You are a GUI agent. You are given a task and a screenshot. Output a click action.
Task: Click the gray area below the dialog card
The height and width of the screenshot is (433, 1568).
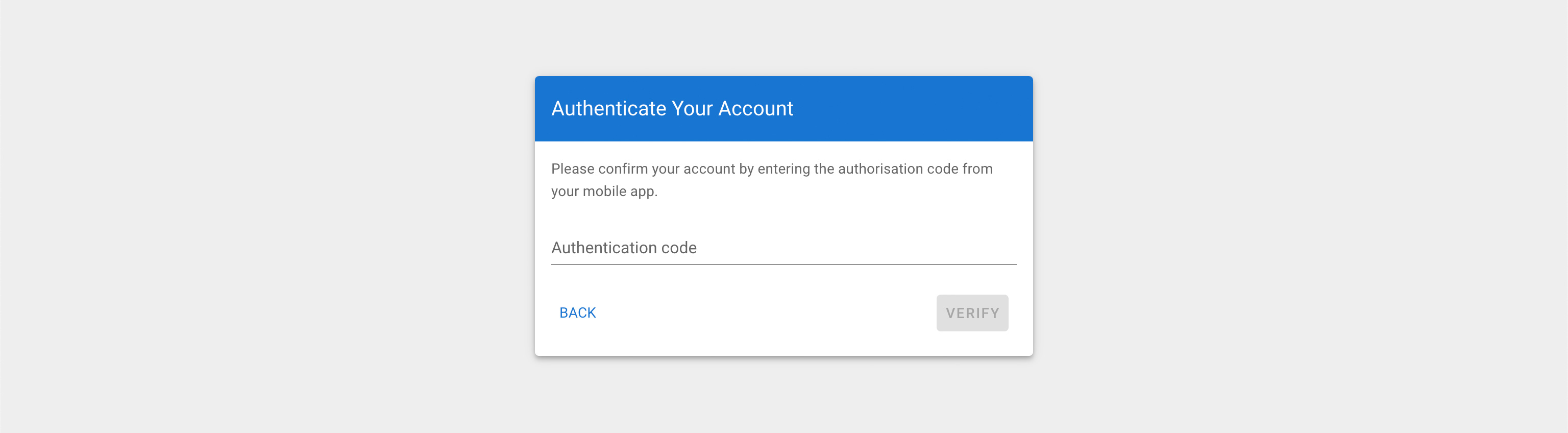coord(783,396)
